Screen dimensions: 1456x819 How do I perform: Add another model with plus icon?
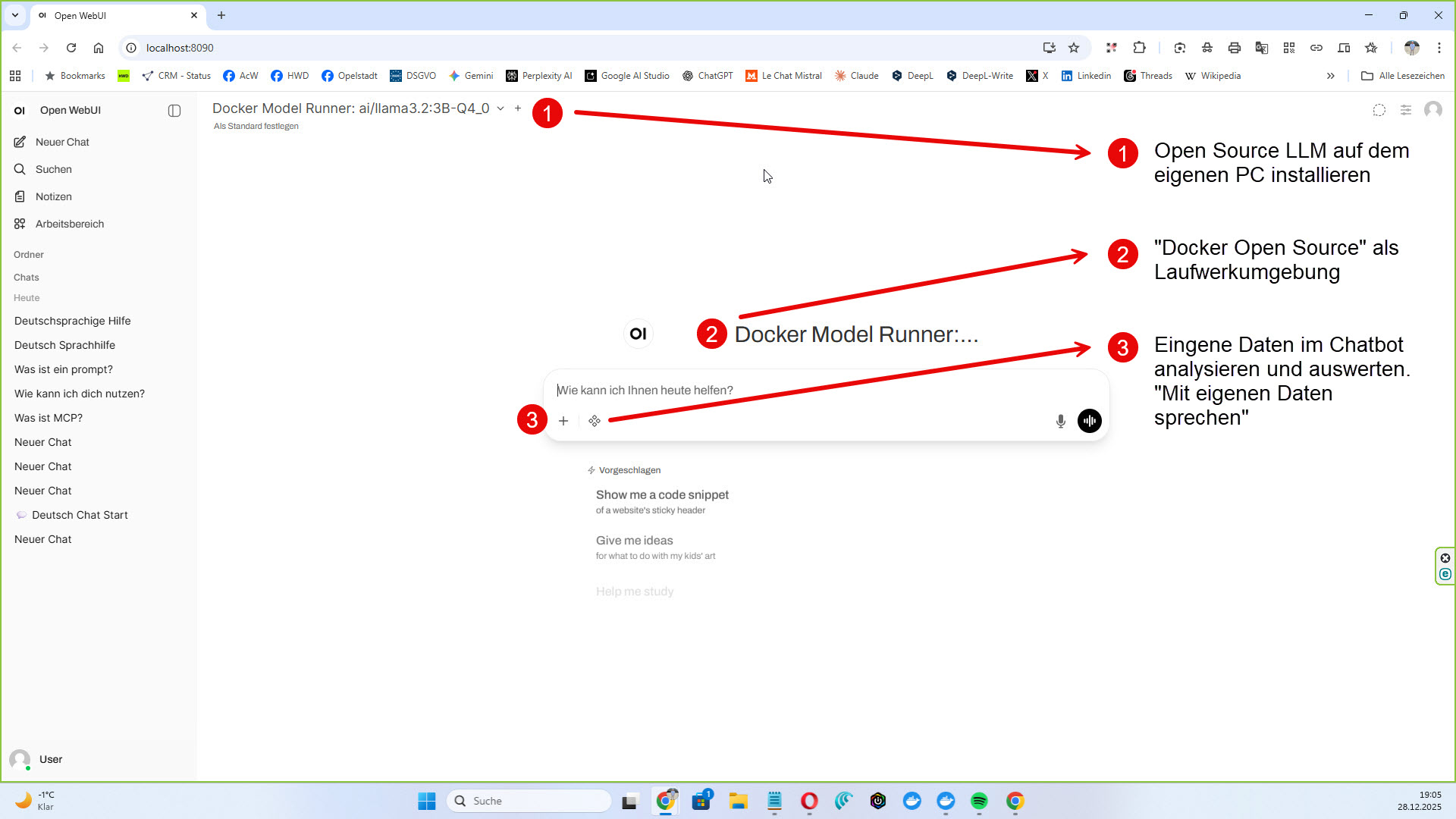518,108
